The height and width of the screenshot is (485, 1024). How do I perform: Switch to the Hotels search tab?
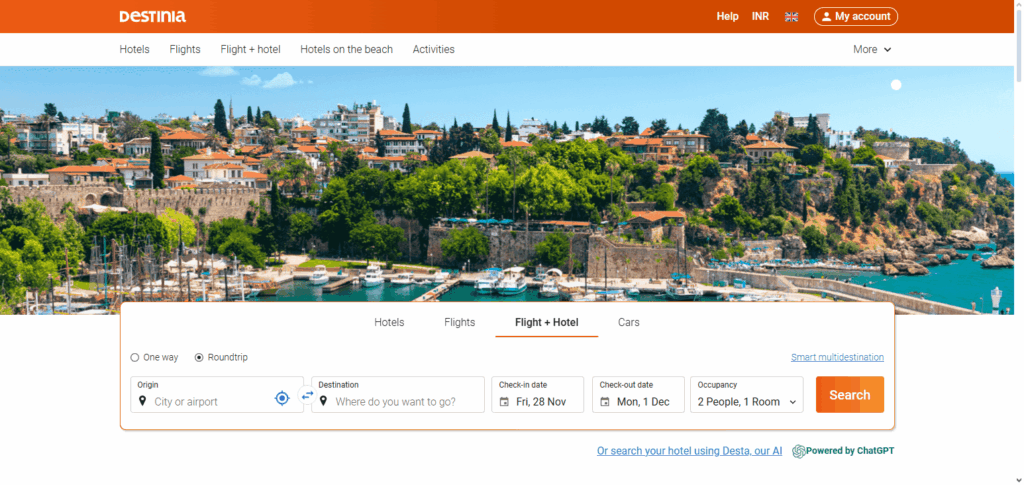[389, 322]
